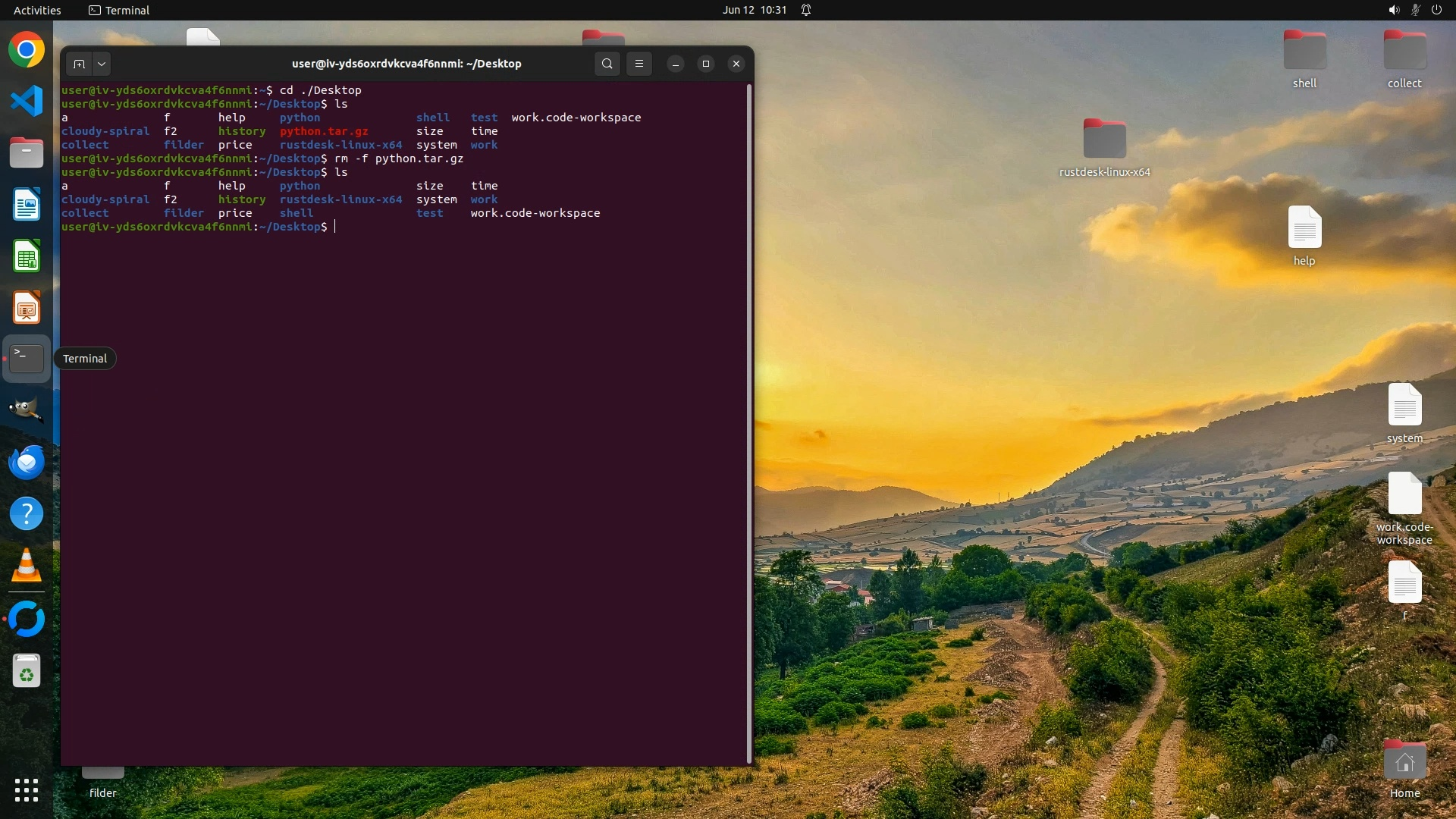
Task: Open the terminal hamburger menu
Action: tap(639, 64)
